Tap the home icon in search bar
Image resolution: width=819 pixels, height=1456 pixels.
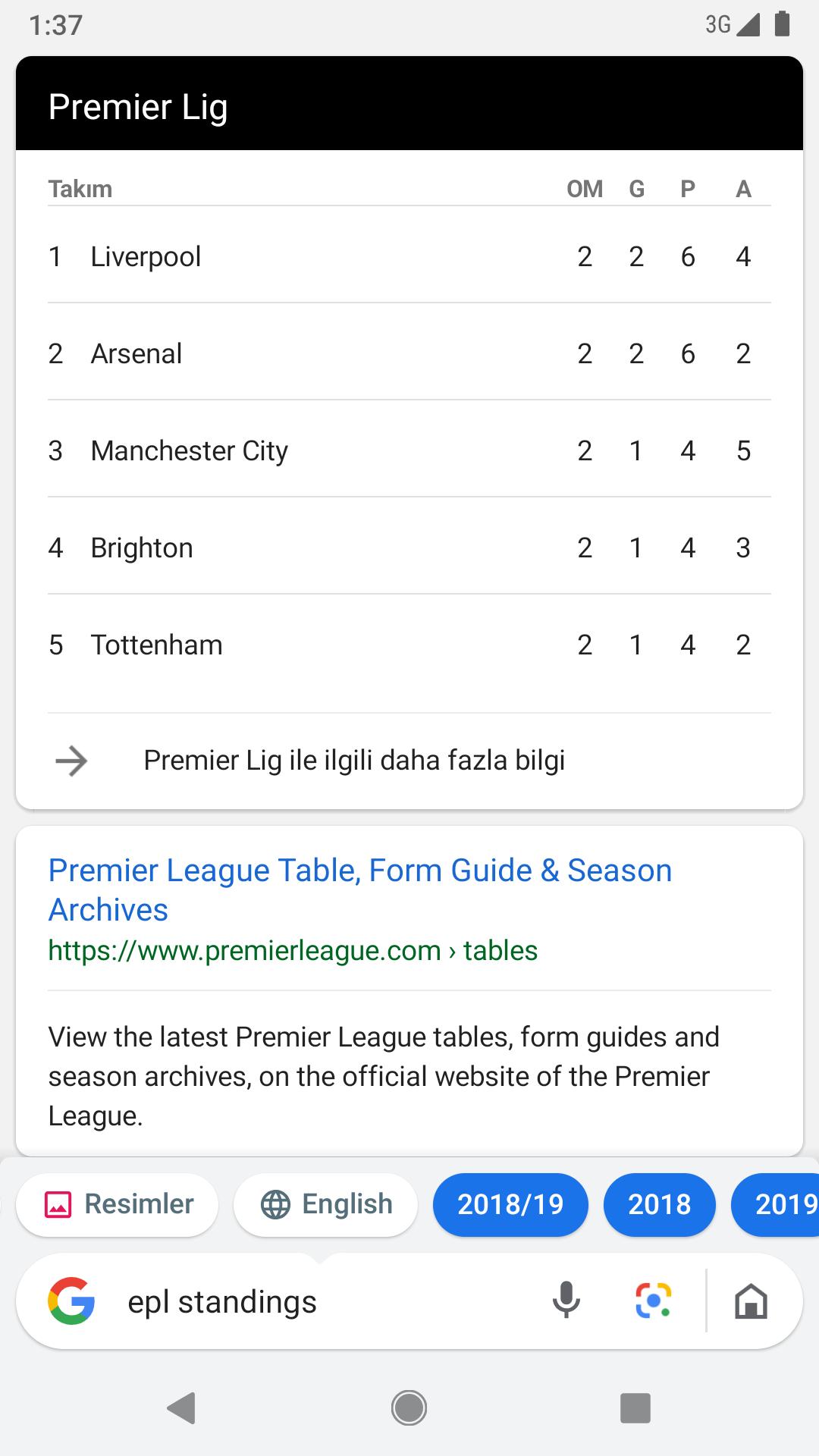pos(751,1301)
